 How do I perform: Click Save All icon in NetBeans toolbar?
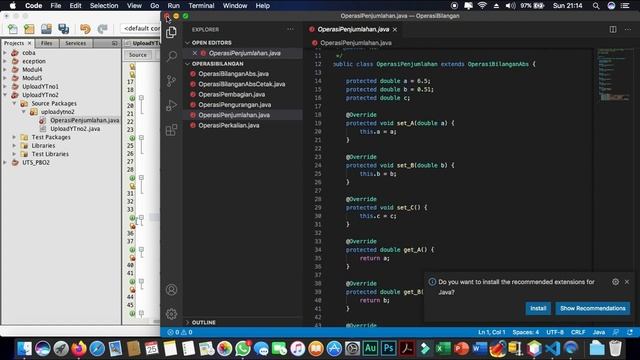63,29
